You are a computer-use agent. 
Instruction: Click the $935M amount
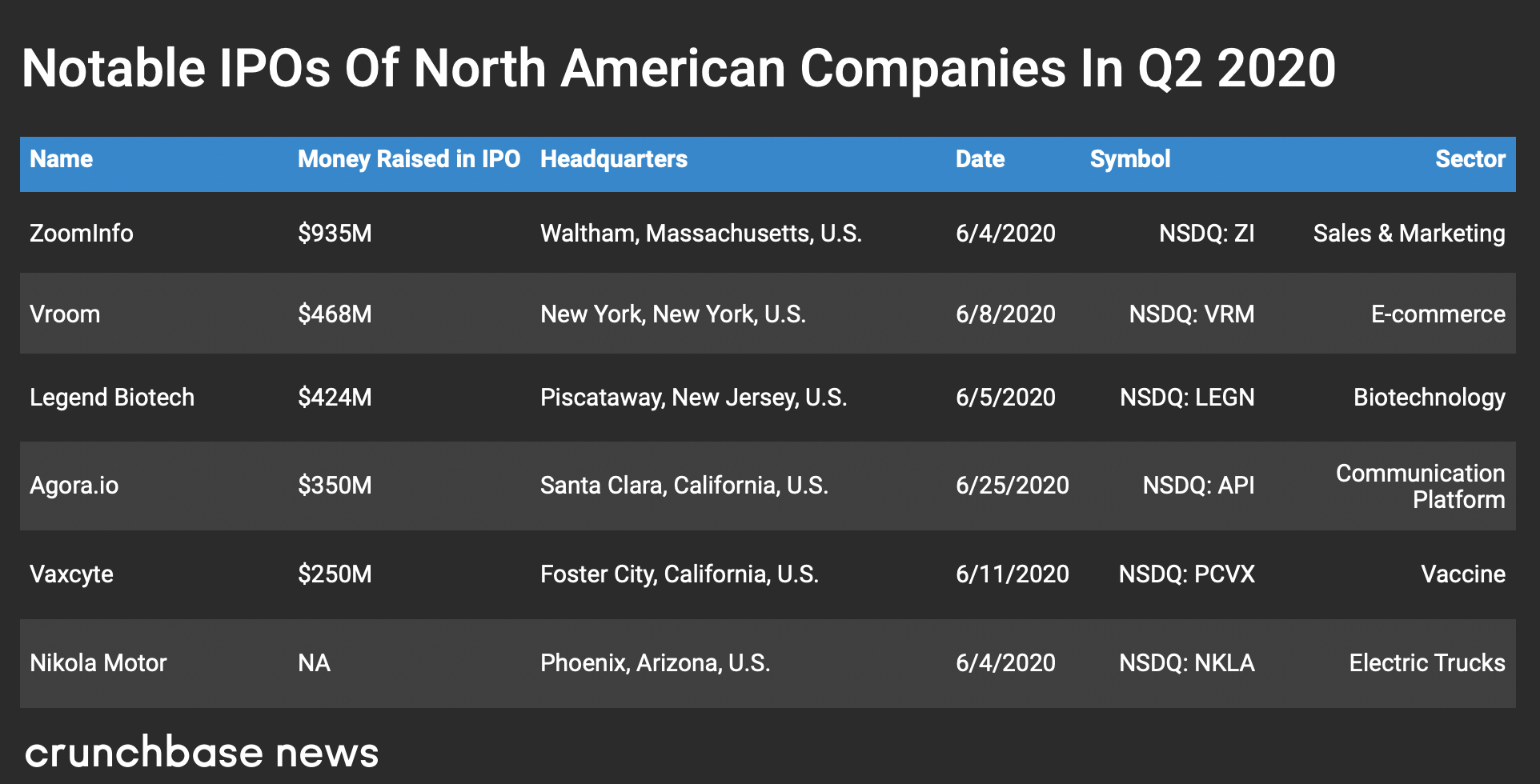click(335, 234)
